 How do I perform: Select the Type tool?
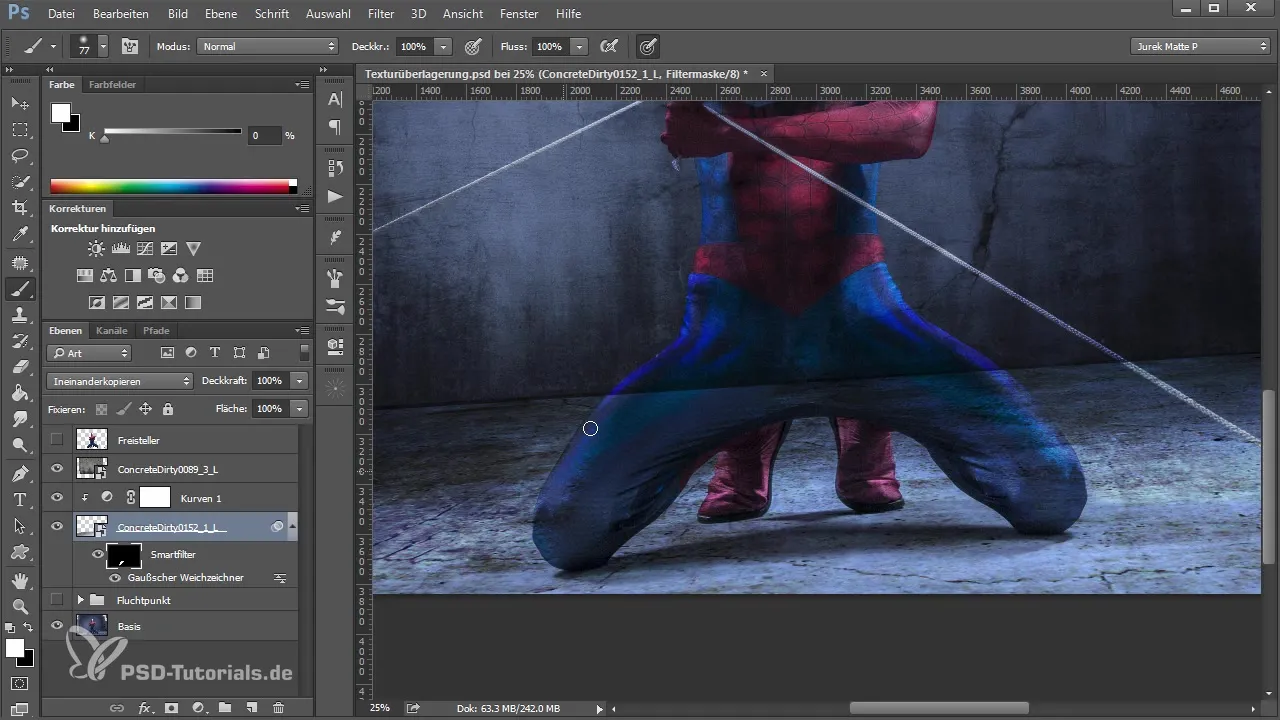(x=19, y=499)
